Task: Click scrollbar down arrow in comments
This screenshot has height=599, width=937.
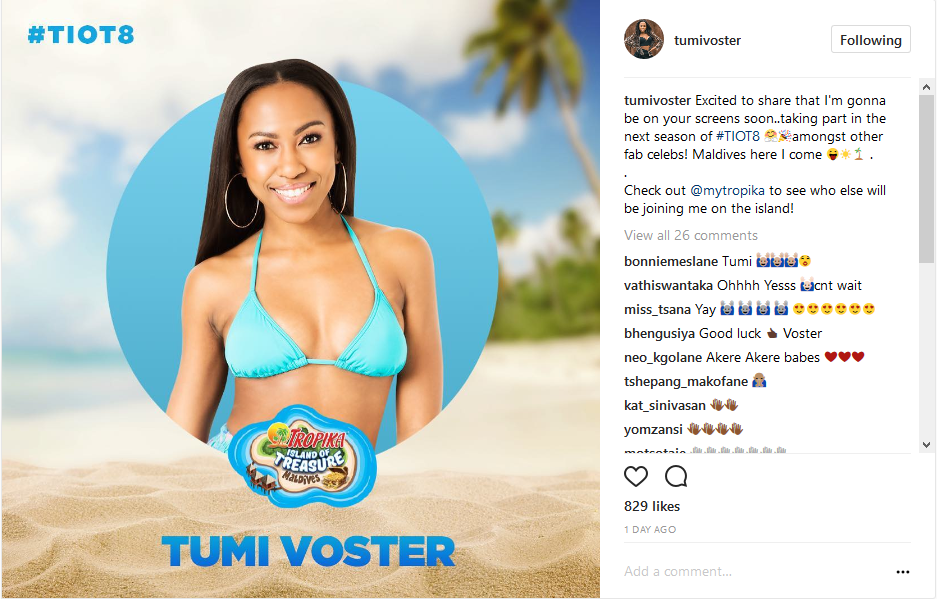Action: click(x=926, y=444)
